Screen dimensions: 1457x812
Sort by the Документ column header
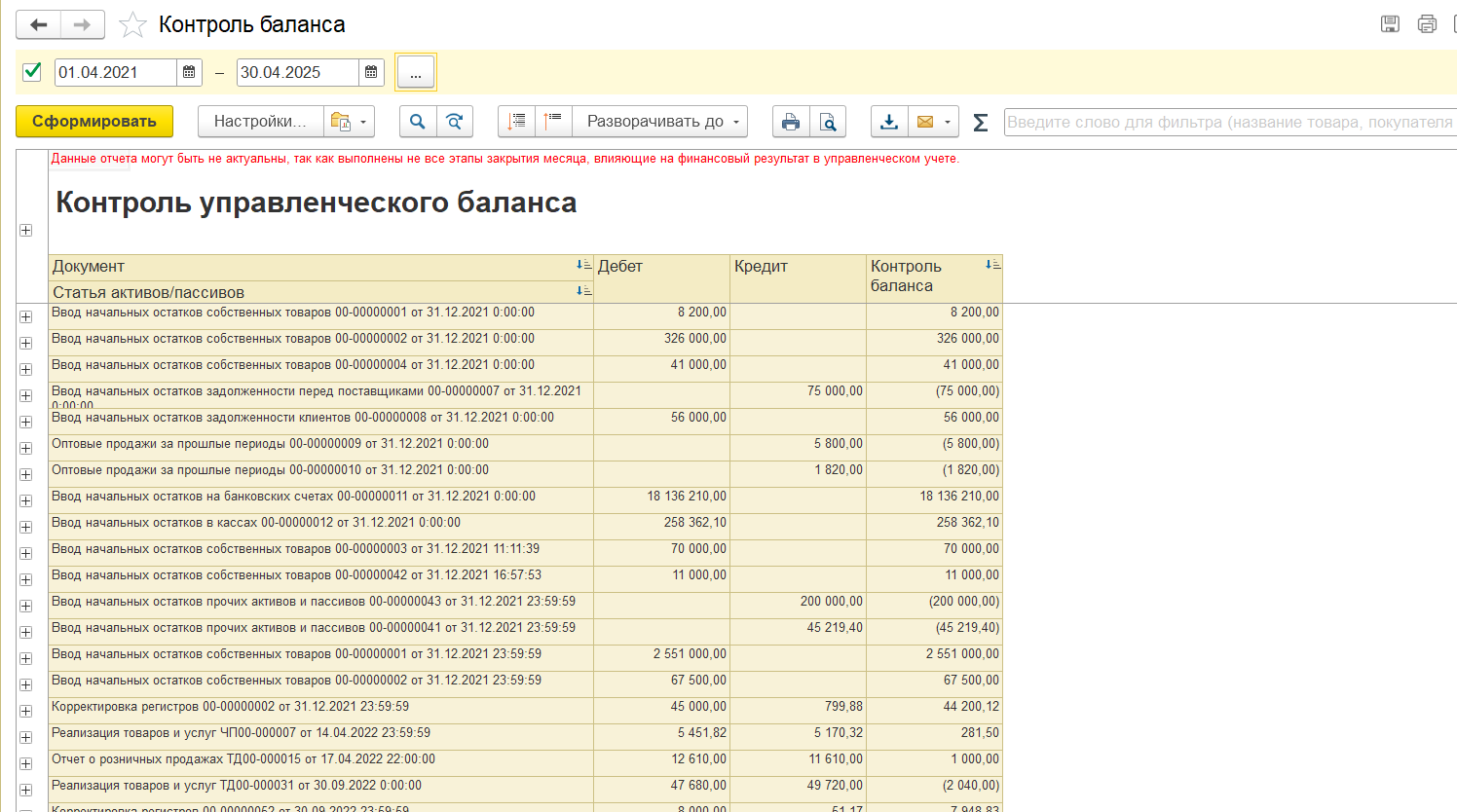click(x=89, y=266)
